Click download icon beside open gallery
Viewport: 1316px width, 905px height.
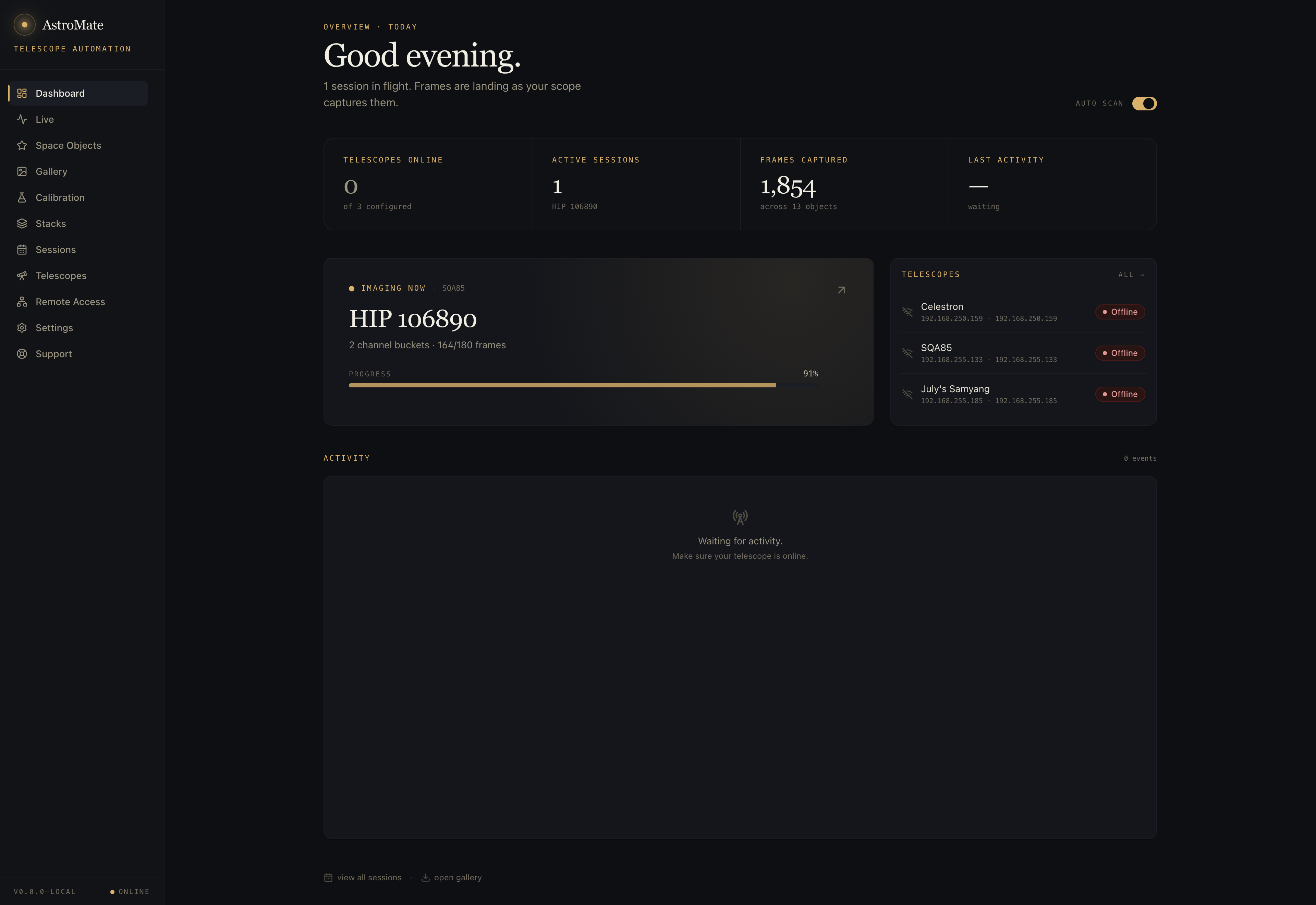coord(426,878)
